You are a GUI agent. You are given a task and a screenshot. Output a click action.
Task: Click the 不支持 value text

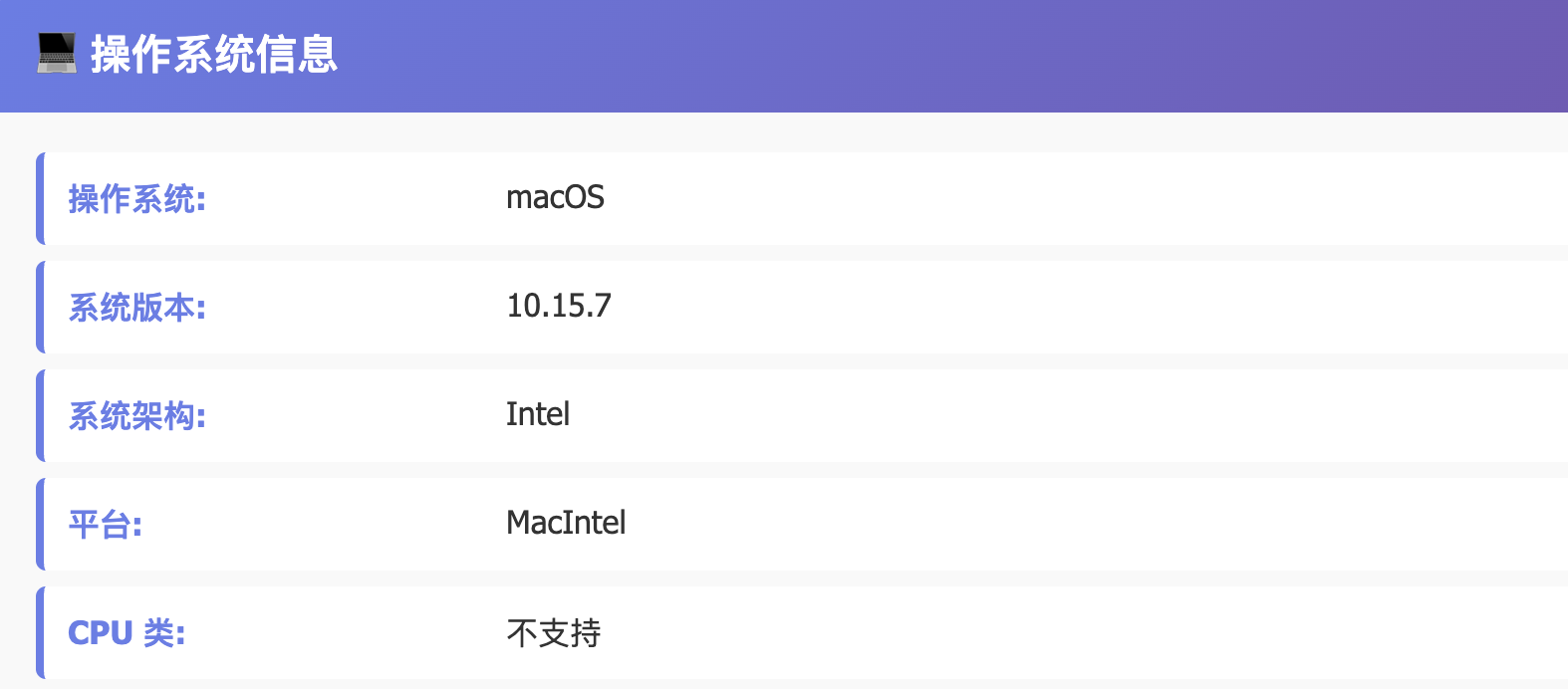[x=554, y=633]
